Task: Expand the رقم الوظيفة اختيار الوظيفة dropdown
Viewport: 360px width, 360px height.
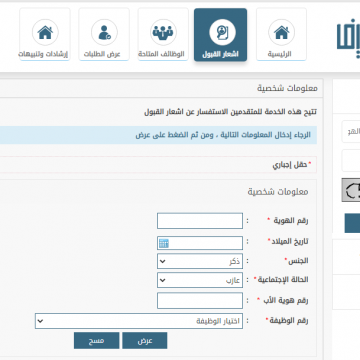Action: click(139, 321)
